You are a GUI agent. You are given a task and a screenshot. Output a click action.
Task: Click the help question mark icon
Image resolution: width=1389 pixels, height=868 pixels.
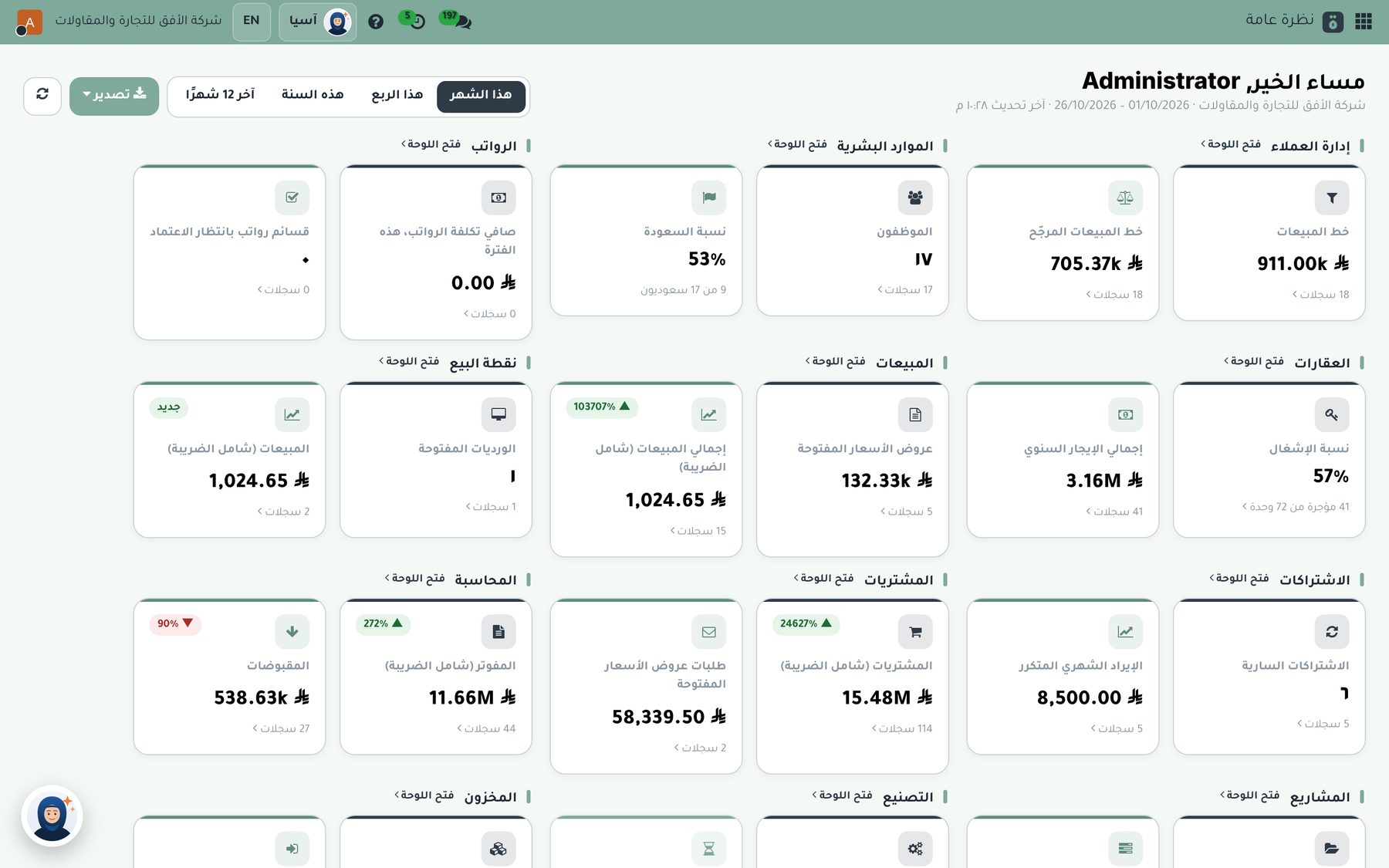pos(376,22)
